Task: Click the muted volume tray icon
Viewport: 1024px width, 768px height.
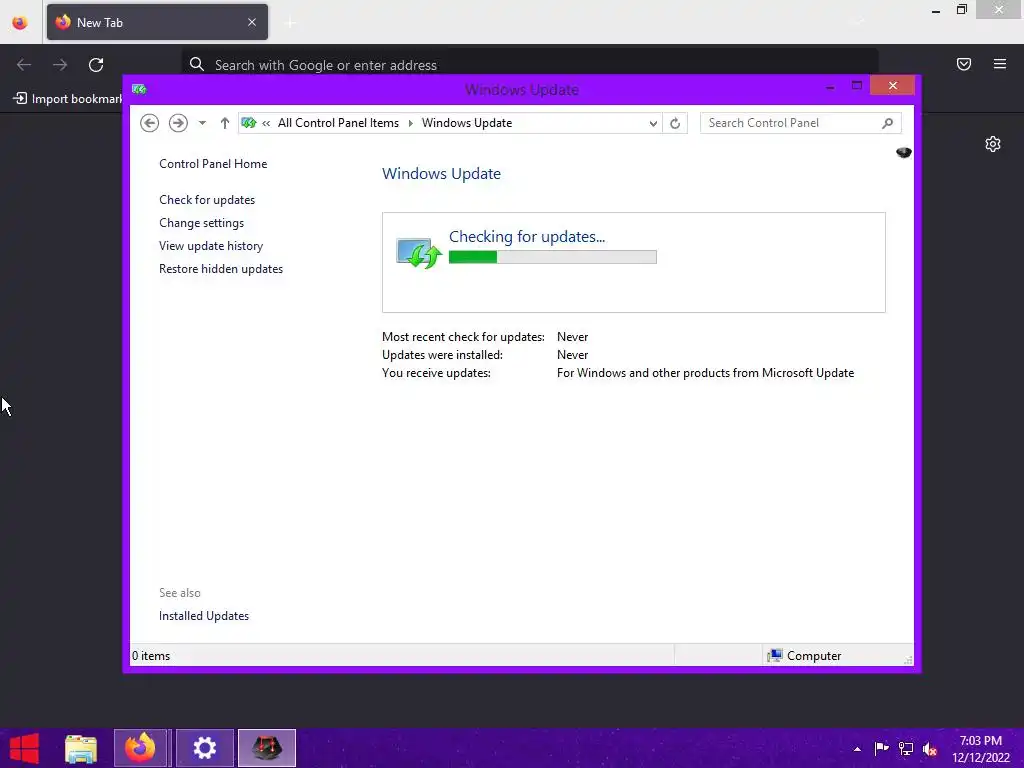Action: coord(929,749)
